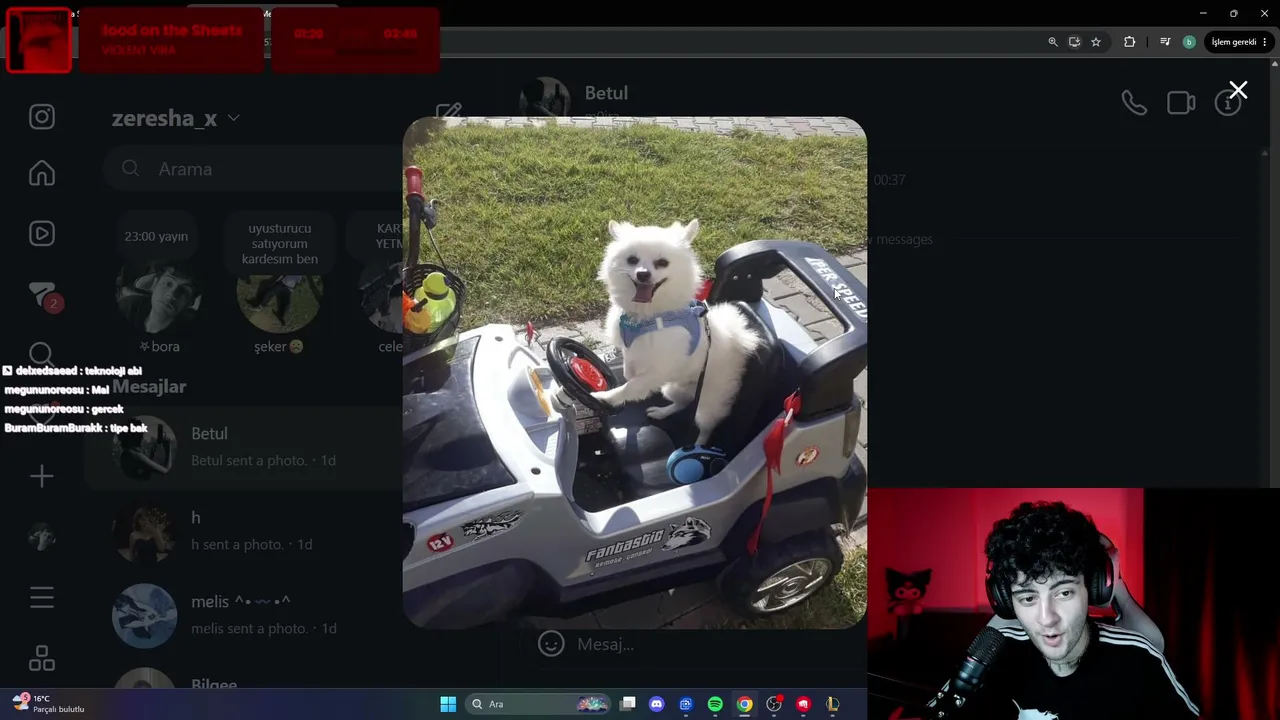Open the sidebar profile avatar
1280x720 pixels.
[x=41, y=537]
